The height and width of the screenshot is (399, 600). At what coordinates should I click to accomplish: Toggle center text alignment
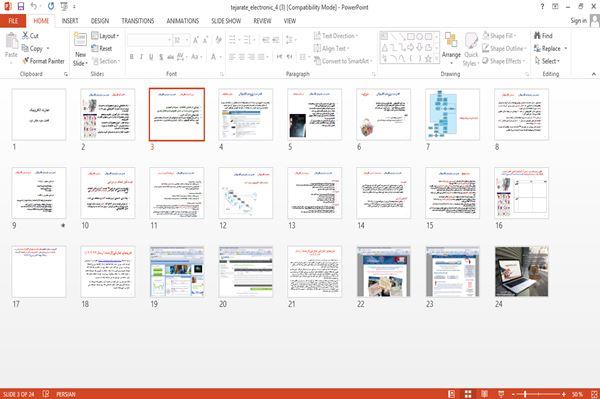(x=241, y=57)
